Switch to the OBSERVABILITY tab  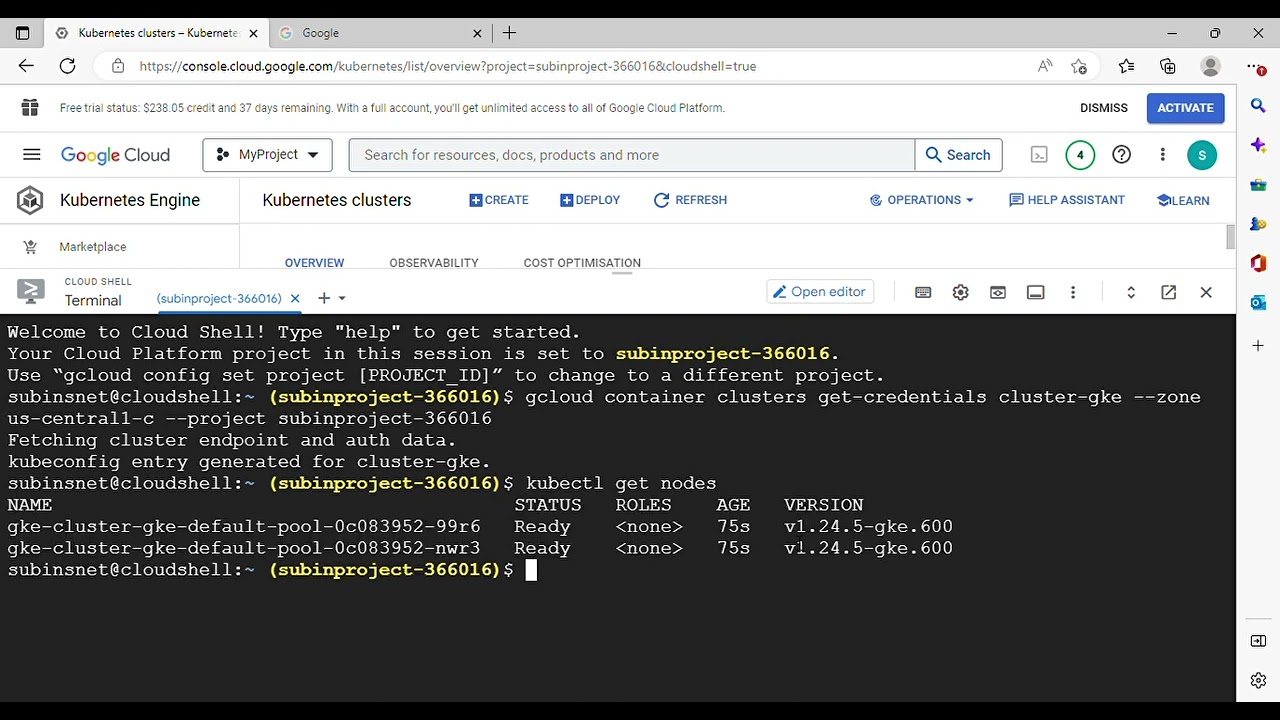click(x=434, y=263)
